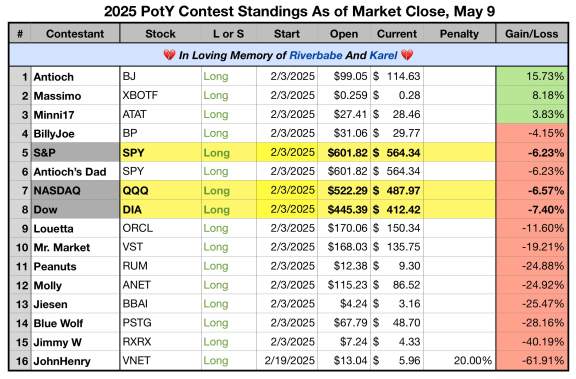The height and width of the screenshot is (379, 576).
Task: Click the highlighted SPY ticker cell
Action: click(x=161, y=153)
